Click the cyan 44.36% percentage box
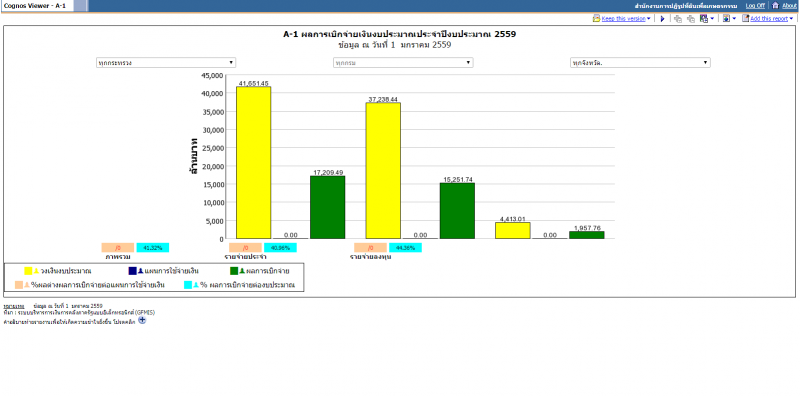Screen dimensions: 800x396 405,248
